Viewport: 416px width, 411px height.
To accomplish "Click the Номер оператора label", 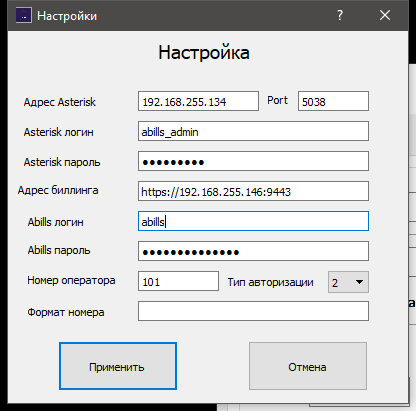I will (71, 280).
